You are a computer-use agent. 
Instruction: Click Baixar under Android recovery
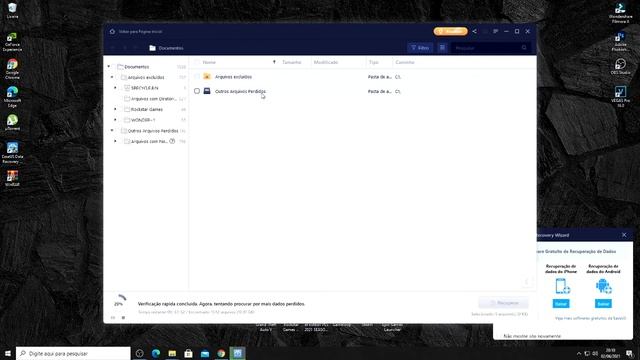[x=603, y=303]
